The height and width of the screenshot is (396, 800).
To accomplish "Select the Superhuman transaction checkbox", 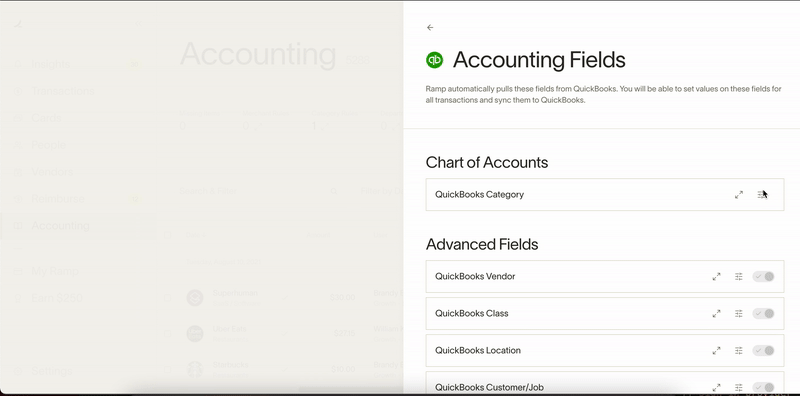I will click(x=167, y=298).
